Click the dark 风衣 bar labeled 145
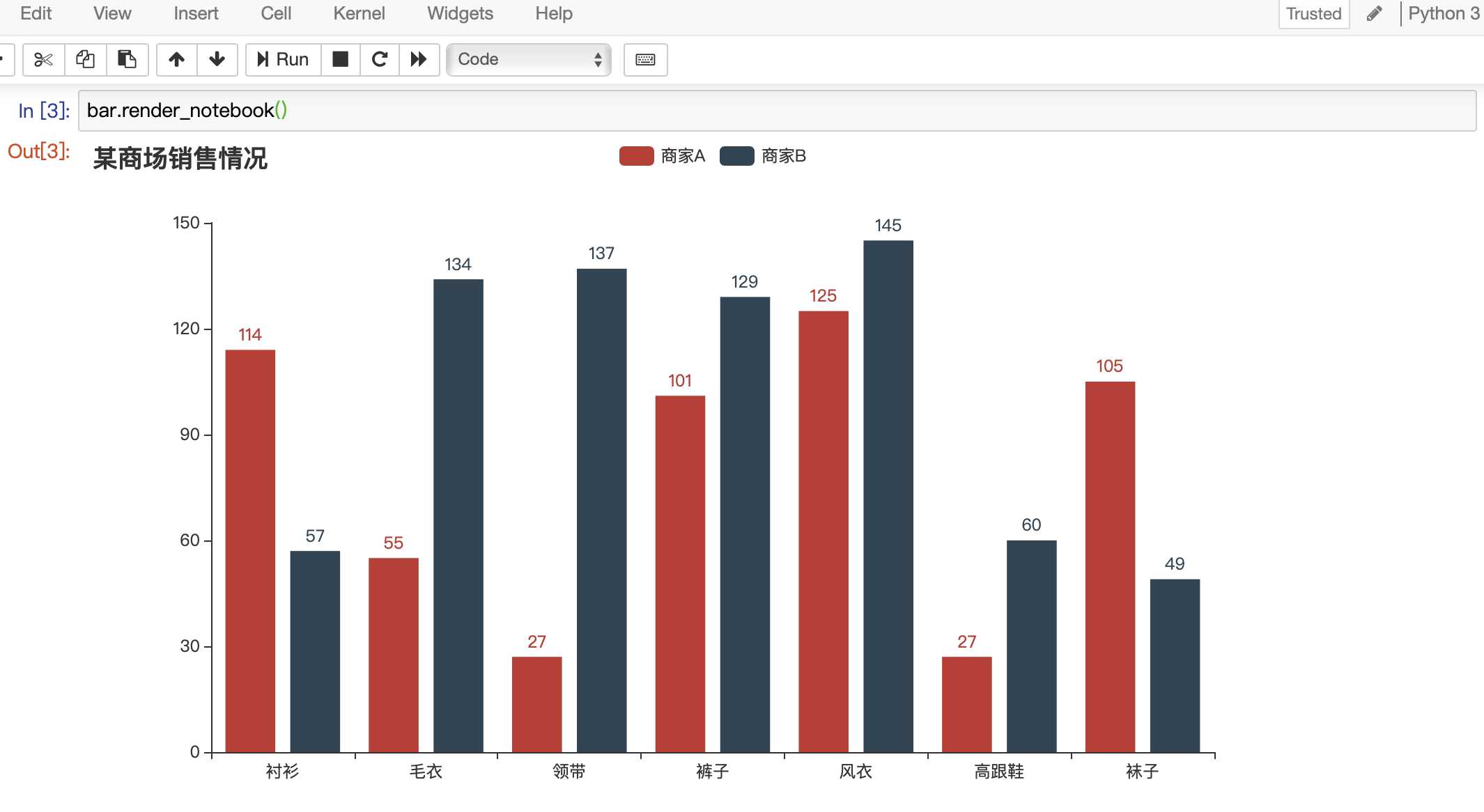Image resolution: width=1484 pixels, height=812 pixels. point(888,496)
